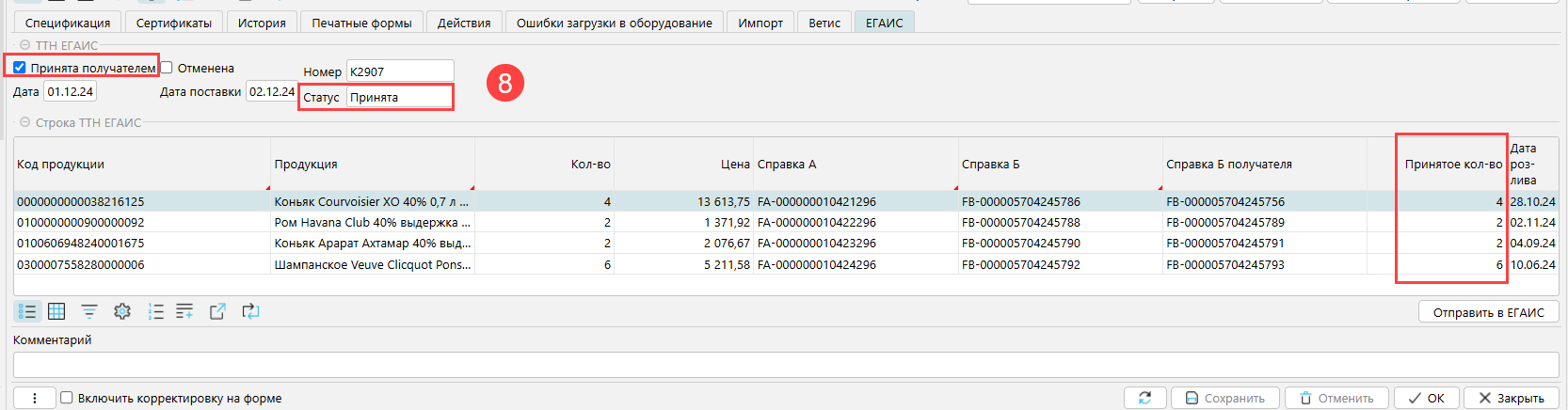Switch to the Спецификация tab
Viewport: 1568px width, 410px height.
tap(68, 23)
